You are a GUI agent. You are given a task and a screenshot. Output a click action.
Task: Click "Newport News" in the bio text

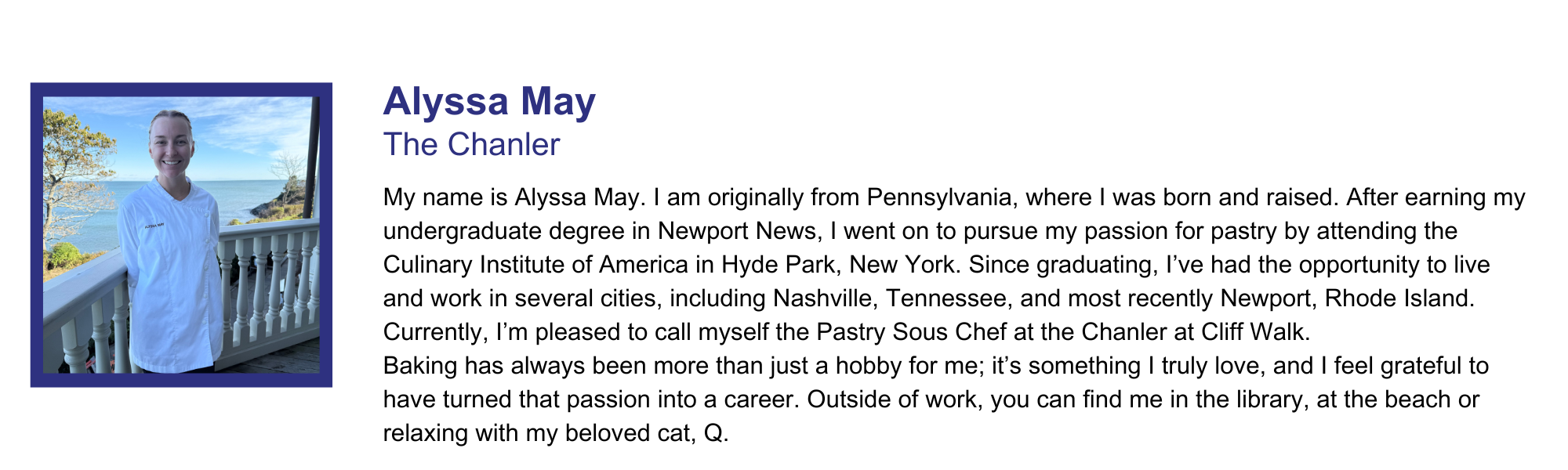(737, 231)
